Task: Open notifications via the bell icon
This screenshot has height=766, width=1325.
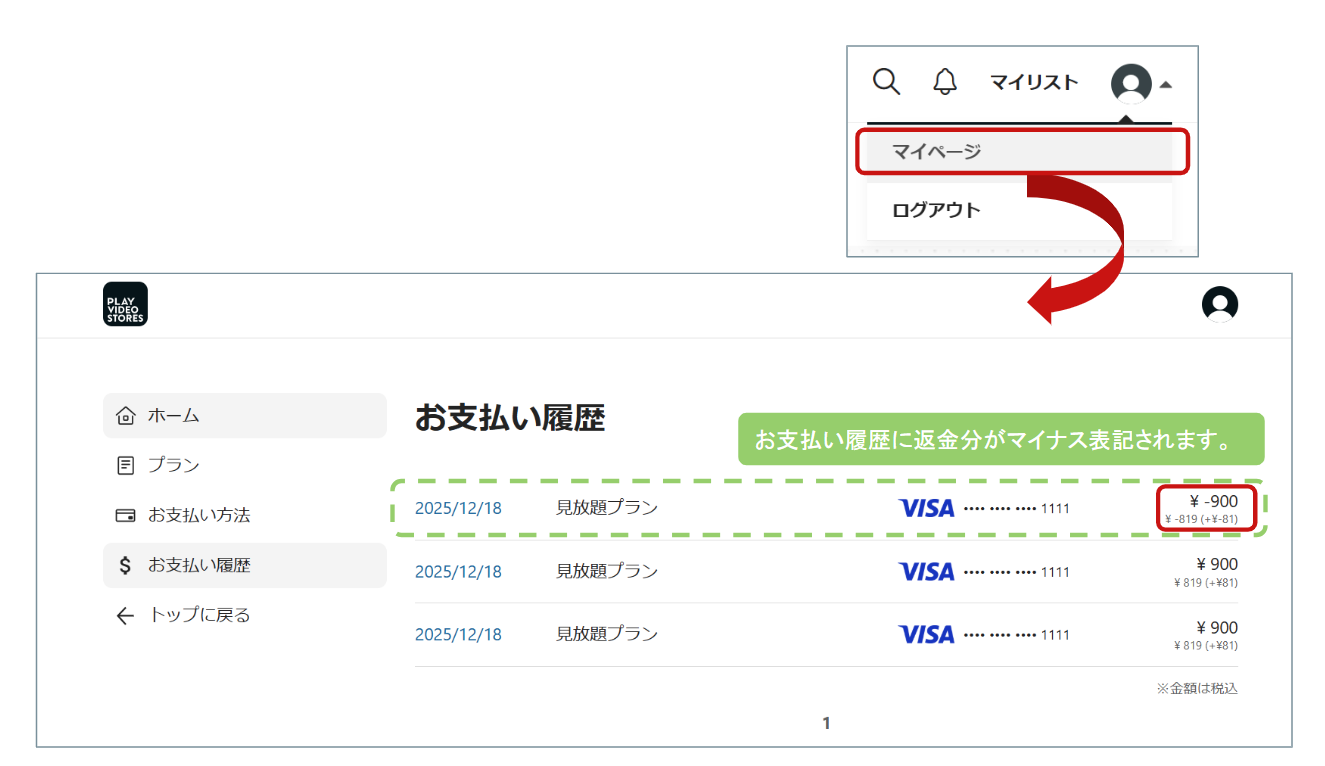Action: (944, 82)
